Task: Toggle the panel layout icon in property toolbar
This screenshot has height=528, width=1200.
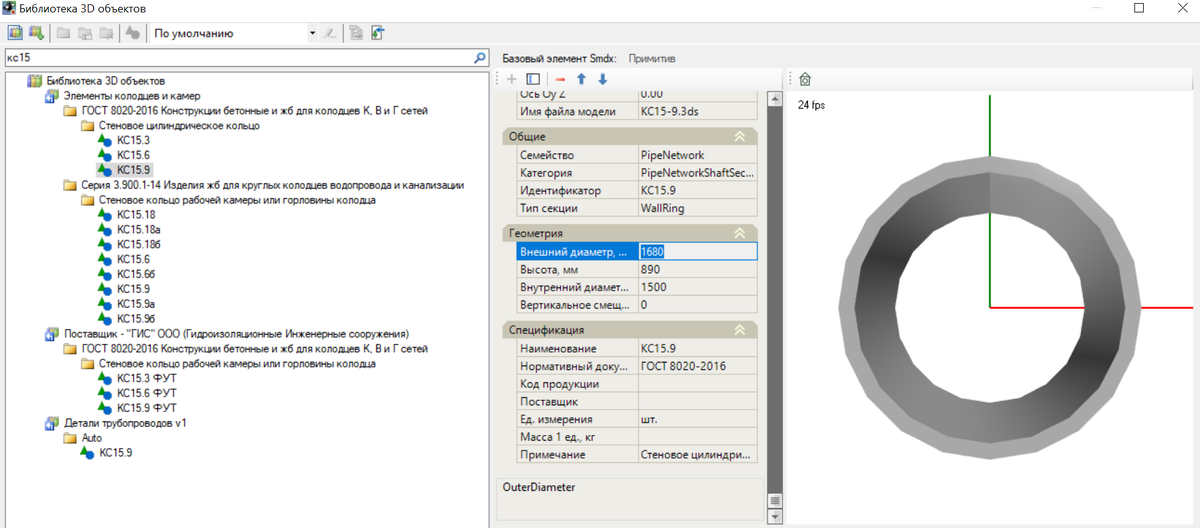Action: click(x=533, y=79)
